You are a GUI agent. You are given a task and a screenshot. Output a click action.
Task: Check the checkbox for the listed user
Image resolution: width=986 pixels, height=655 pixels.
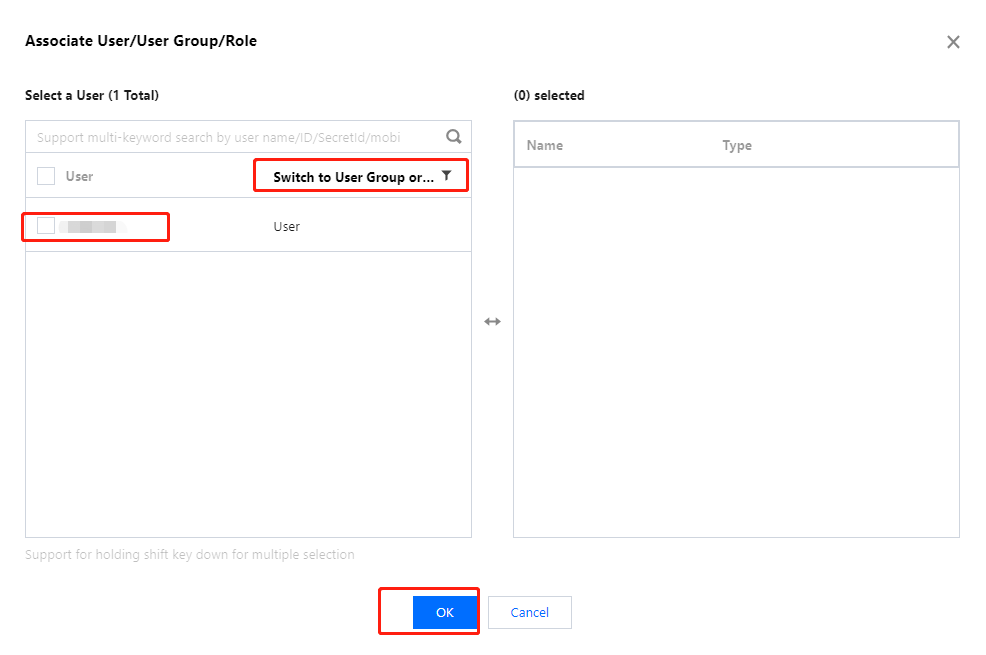pos(46,226)
